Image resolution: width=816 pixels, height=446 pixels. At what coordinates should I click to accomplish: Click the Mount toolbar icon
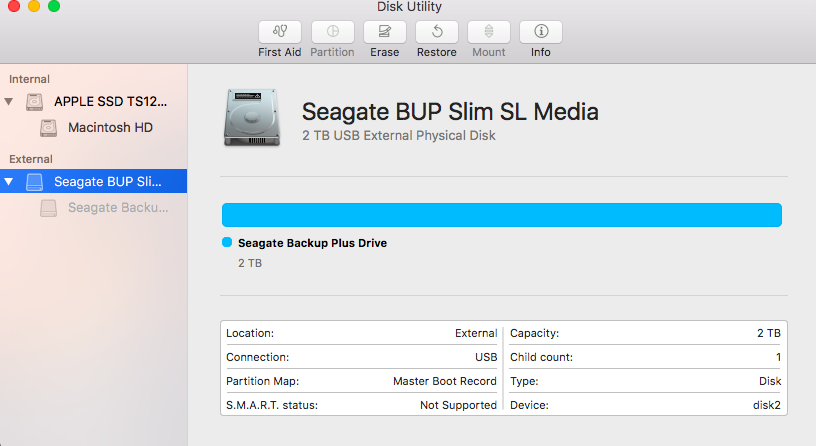tap(489, 32)
